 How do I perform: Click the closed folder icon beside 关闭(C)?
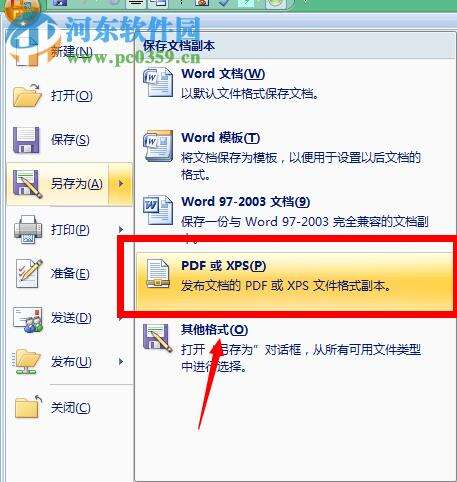coord(29,407)
